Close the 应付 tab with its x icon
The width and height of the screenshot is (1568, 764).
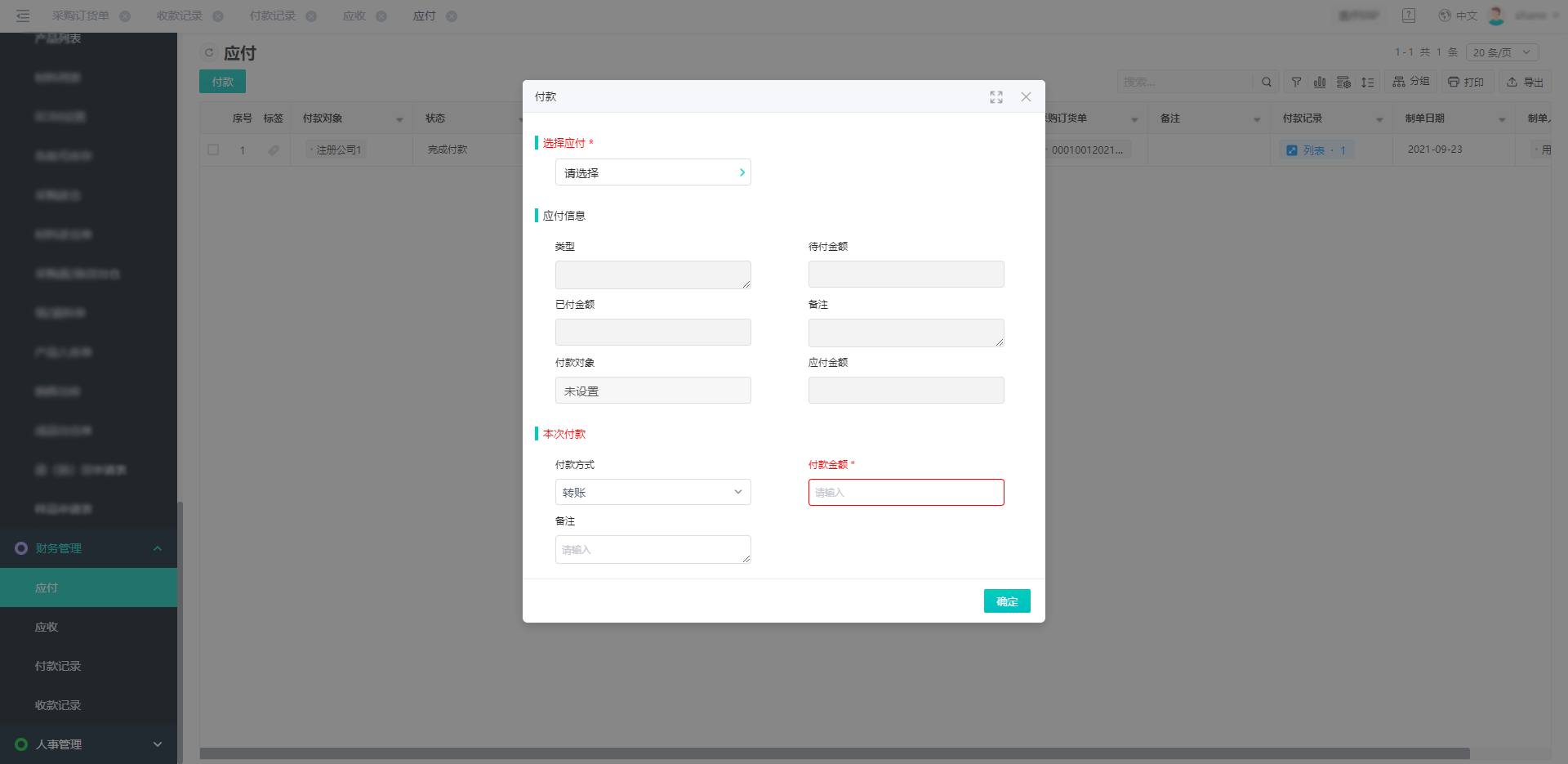point(452,16)
